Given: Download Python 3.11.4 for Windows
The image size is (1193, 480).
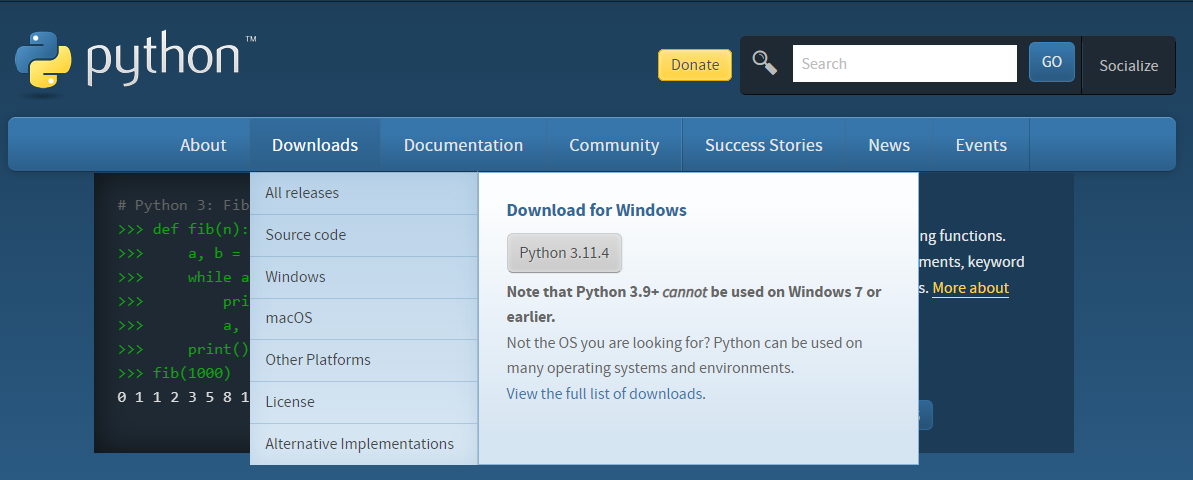Looking at the screenshot, I should coord(565,253).
